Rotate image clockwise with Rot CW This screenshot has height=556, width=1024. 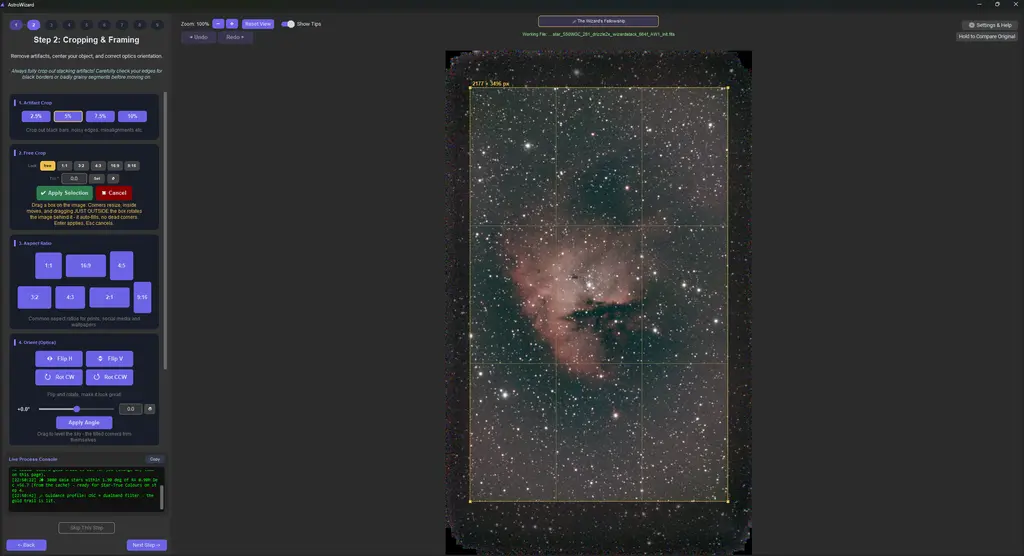pyautogui.click(x=59, y=377)
